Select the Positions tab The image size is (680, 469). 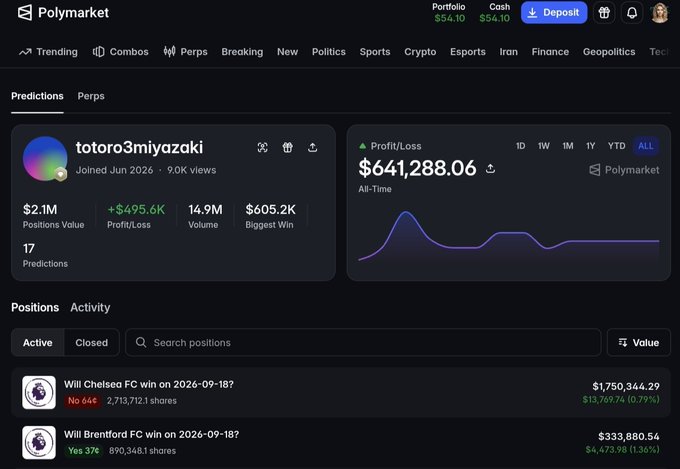[35, 308]
